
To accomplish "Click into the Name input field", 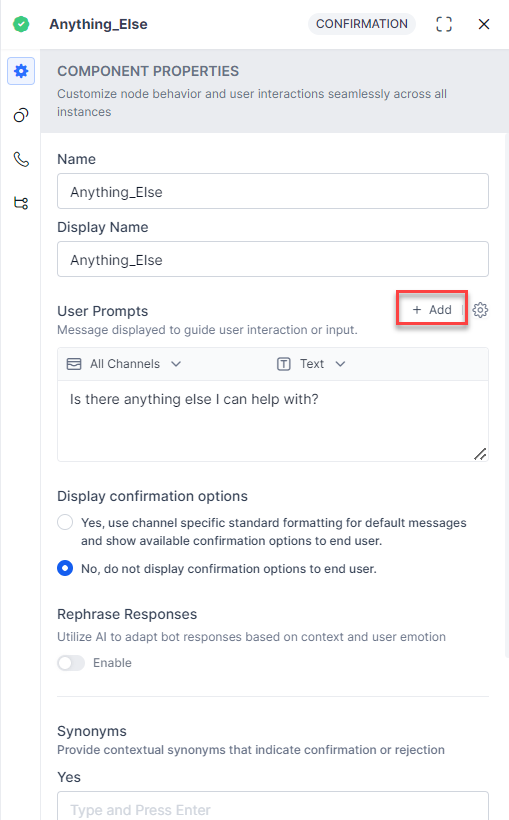I will (273, 191).
